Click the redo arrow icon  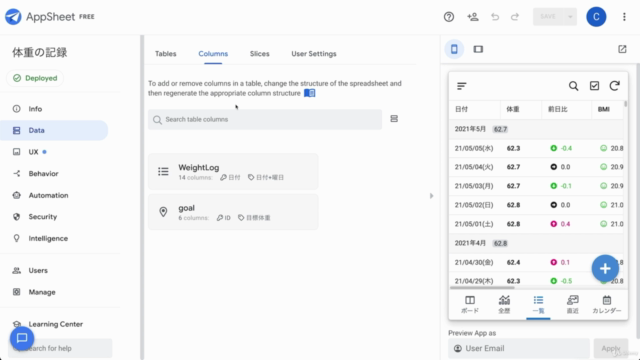pyautogui.click(x=515, y=17)
